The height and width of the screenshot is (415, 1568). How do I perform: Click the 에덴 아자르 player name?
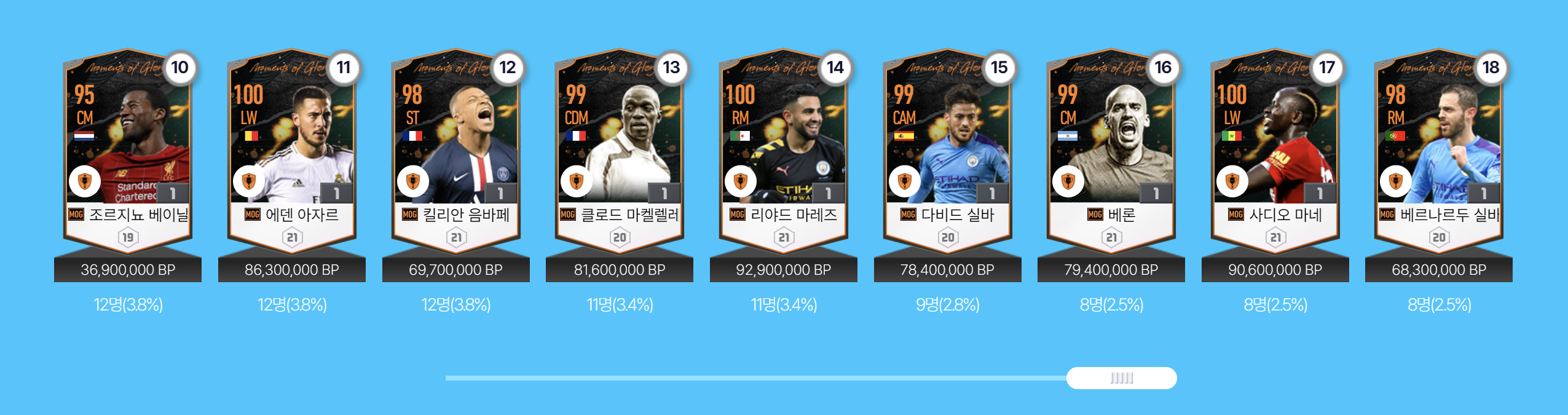click(302, 215)
